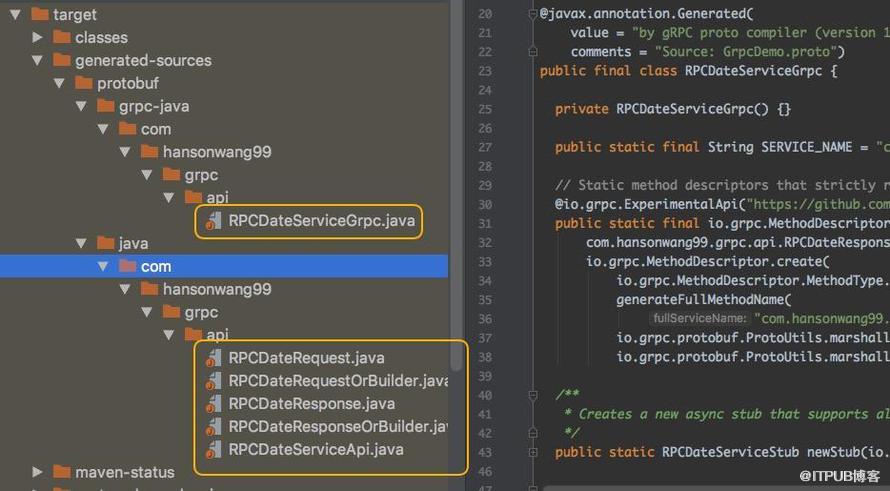Viewport: 890px width, 491px height.
Task: Click the RPCDateServiceApi.java file icon
Action: click(x=213, y=450)
